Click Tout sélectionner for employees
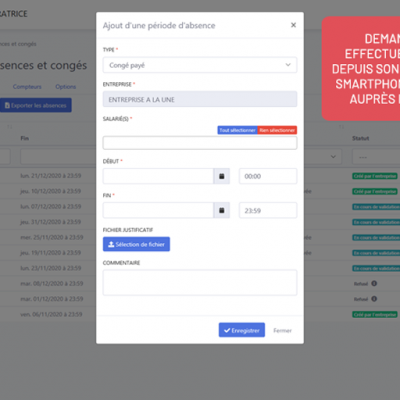 tap(237, 130)
